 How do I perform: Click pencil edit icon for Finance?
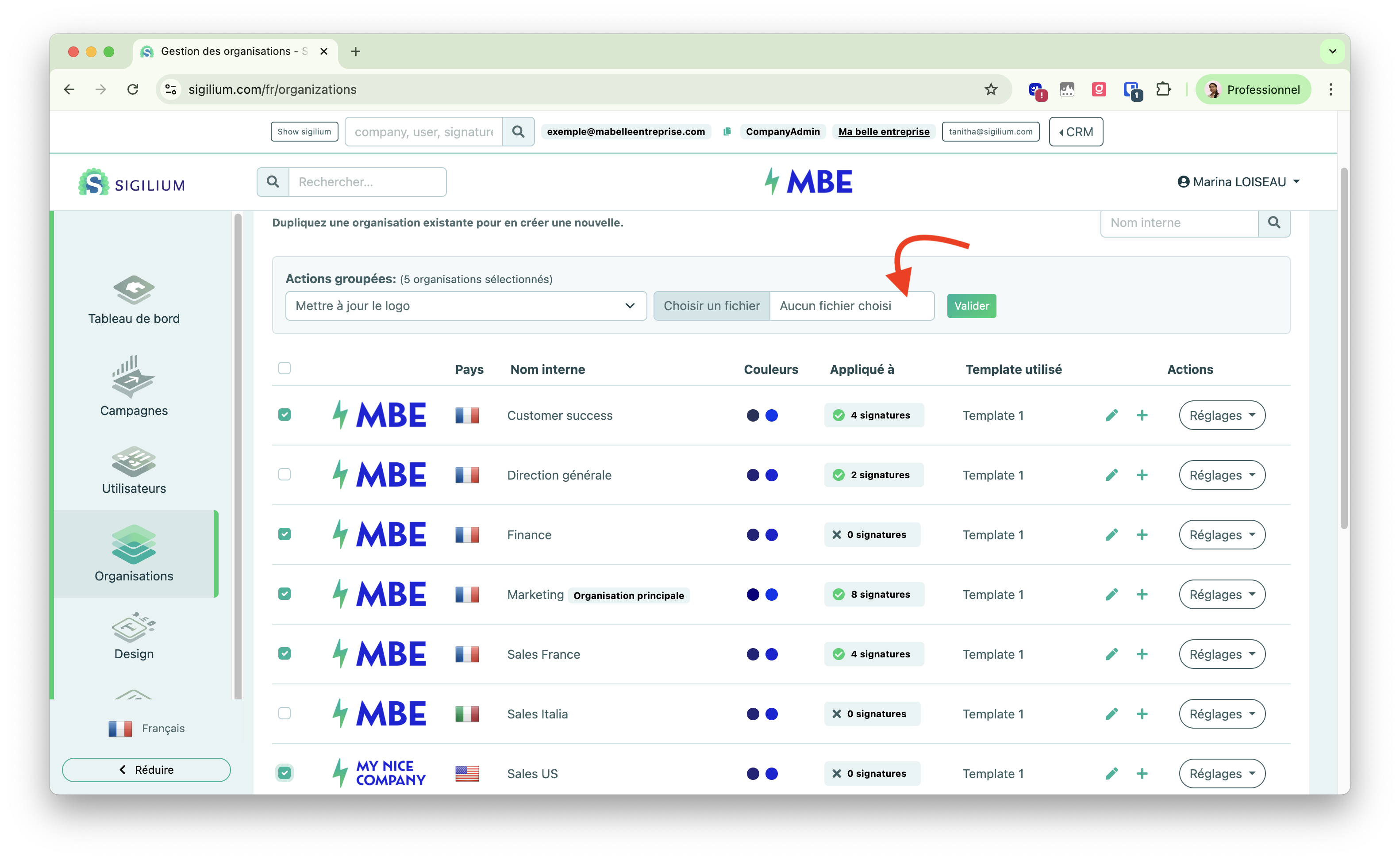tap(1112, 535)
